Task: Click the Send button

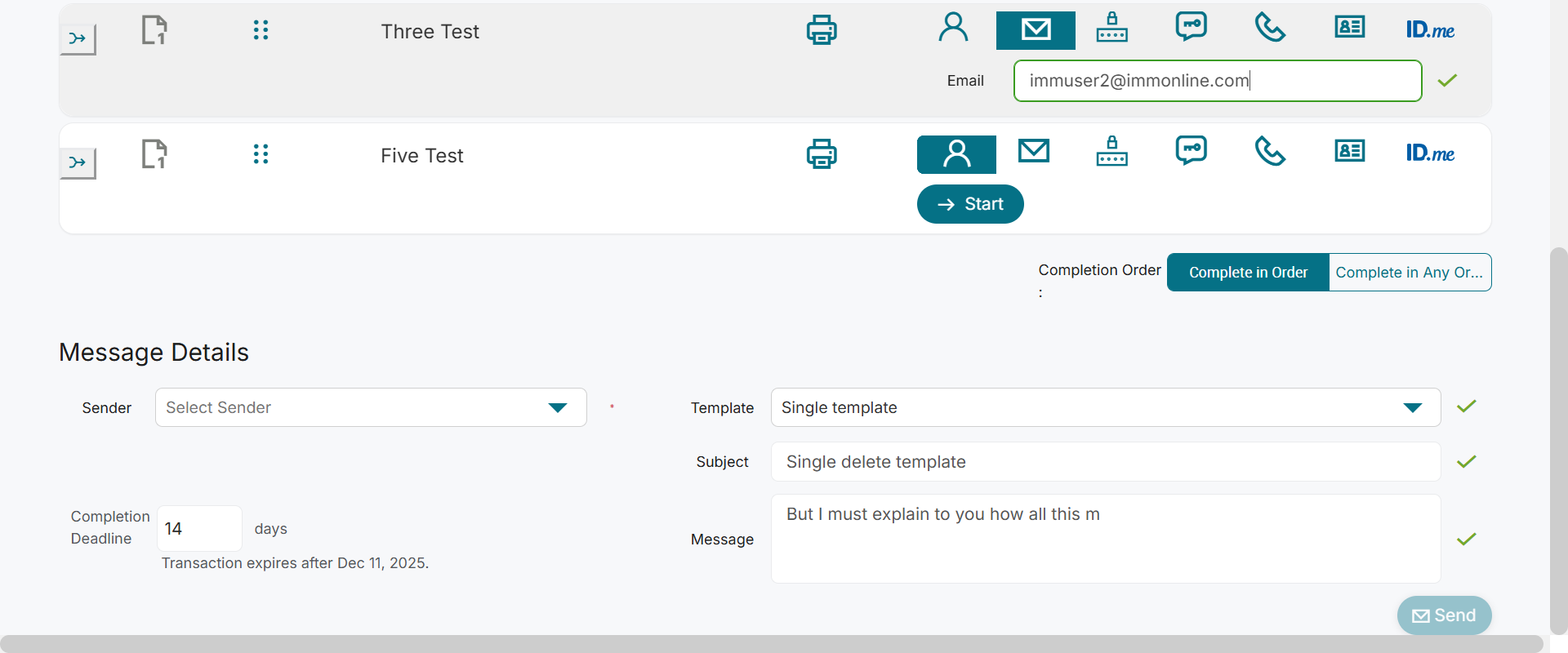Action: tap(1444, 615)
